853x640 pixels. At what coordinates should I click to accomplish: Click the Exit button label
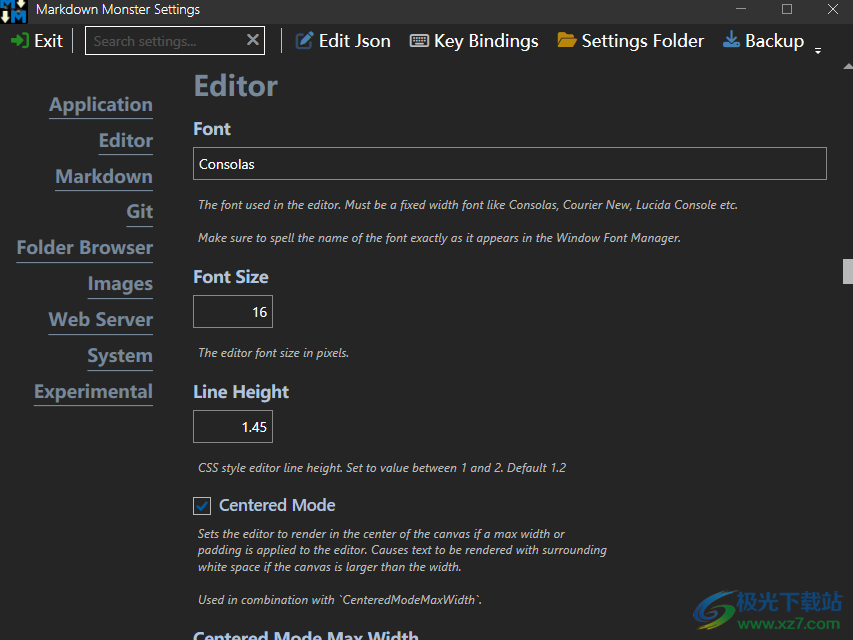coord(48,41)
